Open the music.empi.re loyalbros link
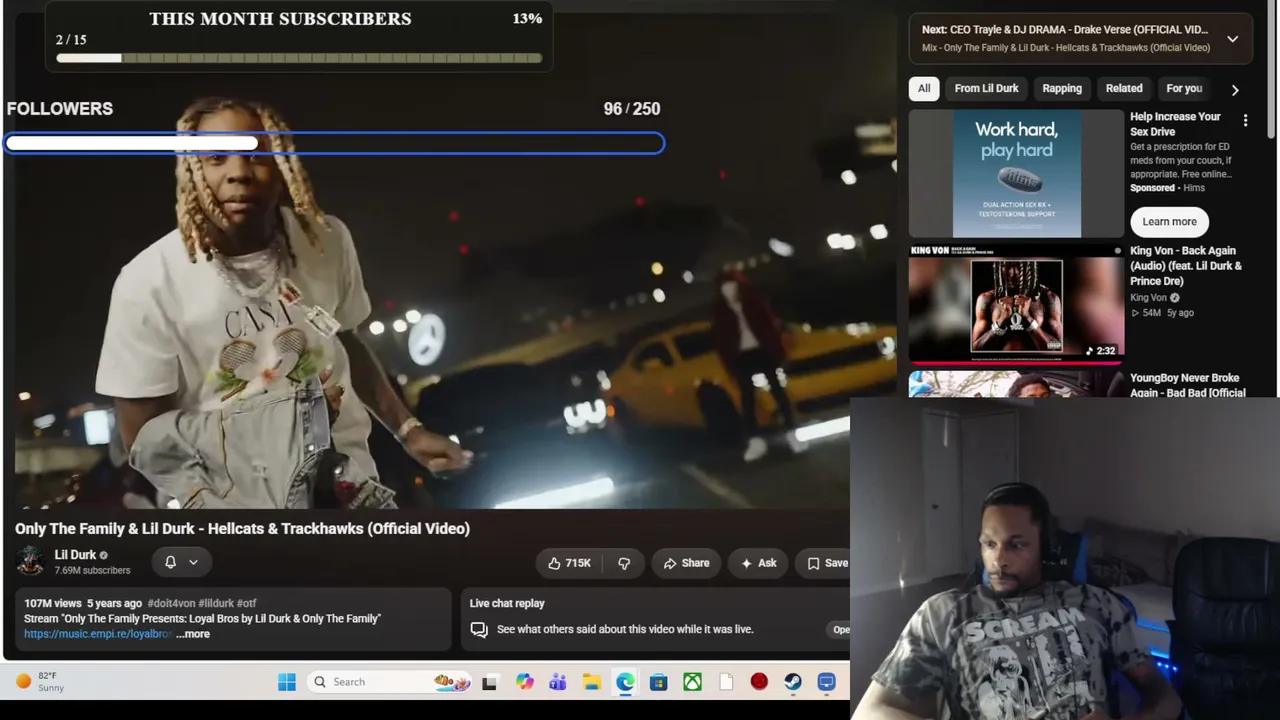The width and height of the screenshot is (1280, 720). [x=98, y=634]
